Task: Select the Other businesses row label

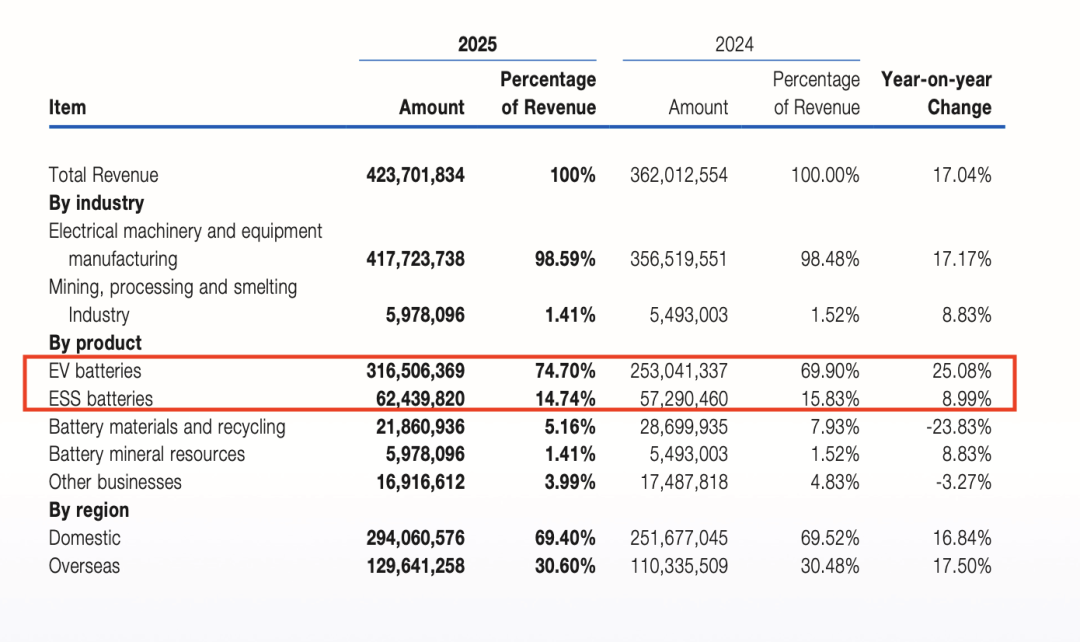Action: (115, 482)
